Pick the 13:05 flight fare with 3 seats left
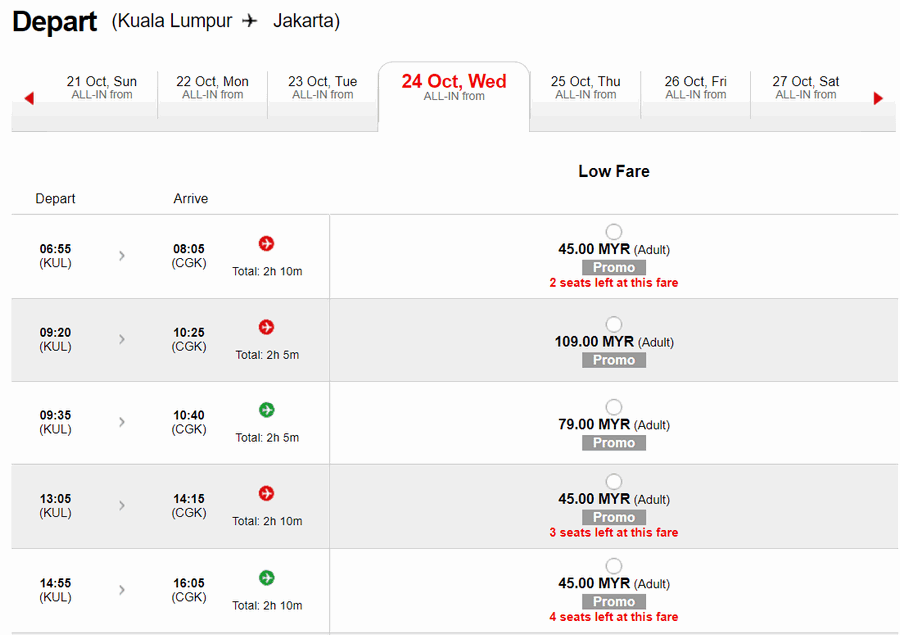900x635 pixels. tap(614, 481)
